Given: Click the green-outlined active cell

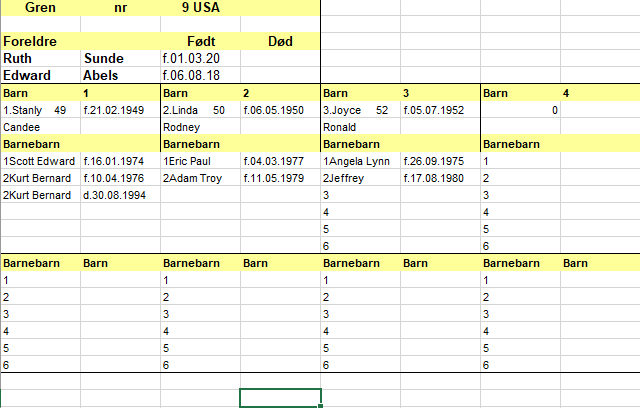Looking at the screenshot, I should (x=280, y=398).
